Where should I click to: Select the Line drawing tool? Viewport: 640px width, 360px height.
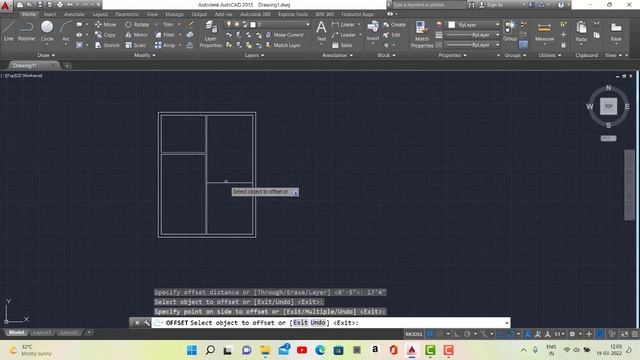9,31
